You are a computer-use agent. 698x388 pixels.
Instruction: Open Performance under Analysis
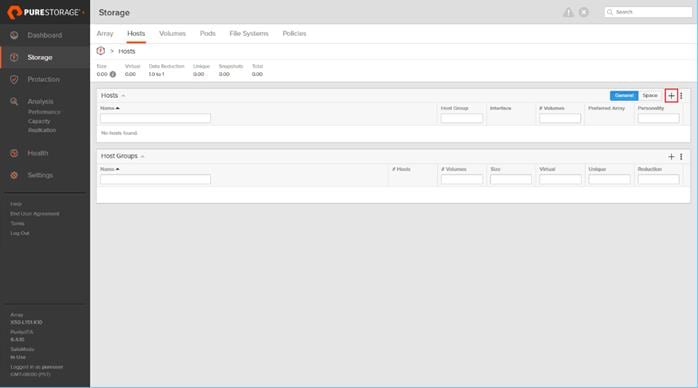[x=44, y=112]
